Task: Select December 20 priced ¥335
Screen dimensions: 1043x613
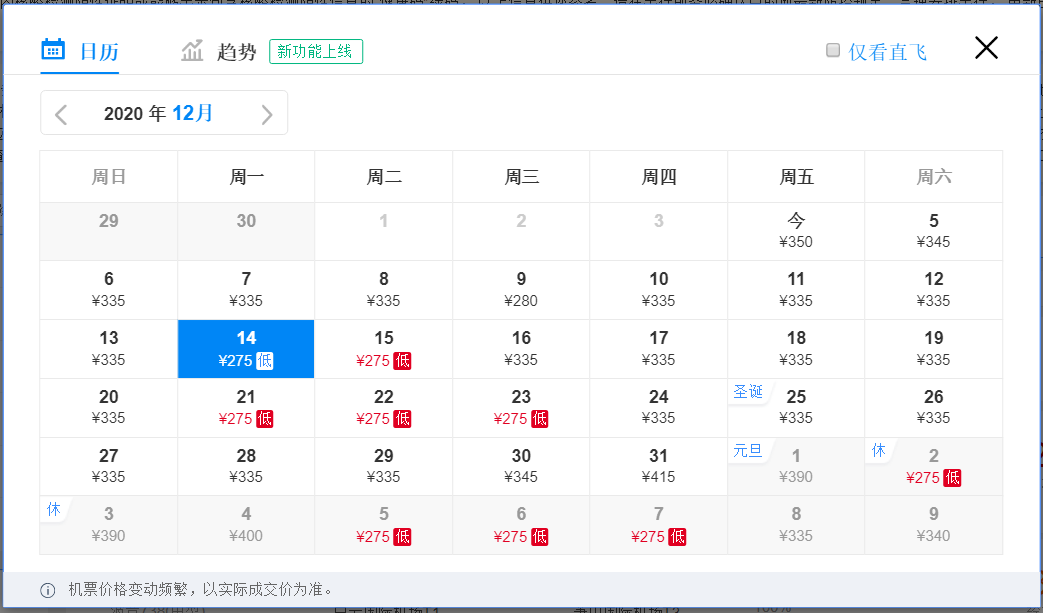Action: pyautogui.click(x=108, y=408)
